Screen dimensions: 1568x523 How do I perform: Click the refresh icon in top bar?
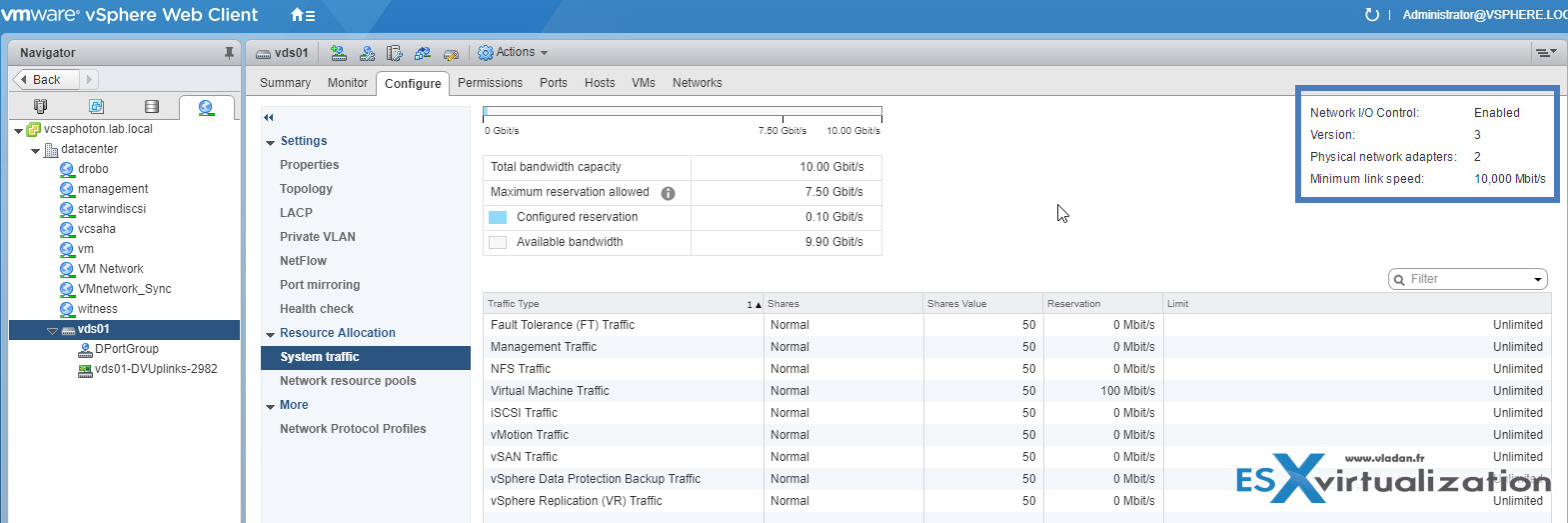pyautogui.click(x=1372, y=15)
